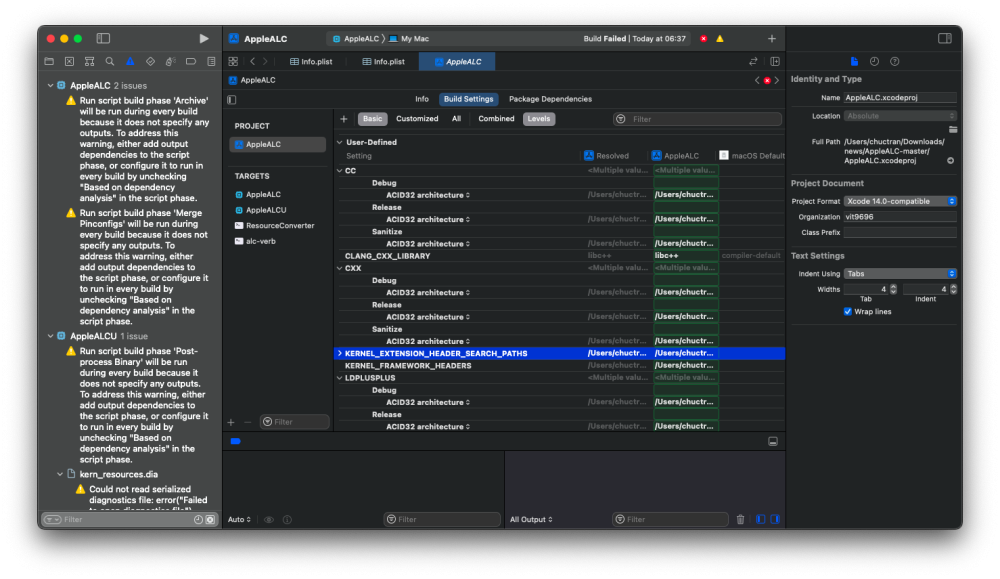Select the Basic settings filter
Viewport: 1000px width, 579px height.
(x=372, y=119)
